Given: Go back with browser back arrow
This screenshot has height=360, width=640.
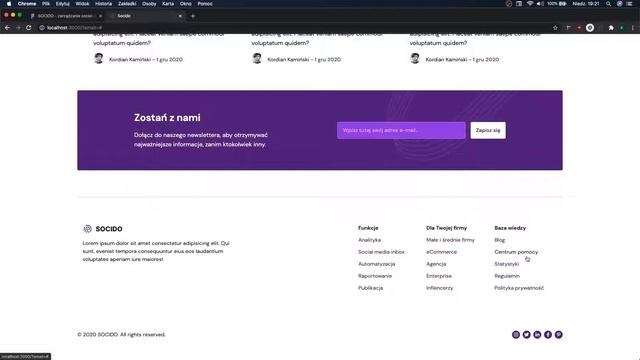Looking at the screenshot, I should [x=7, y=28].
